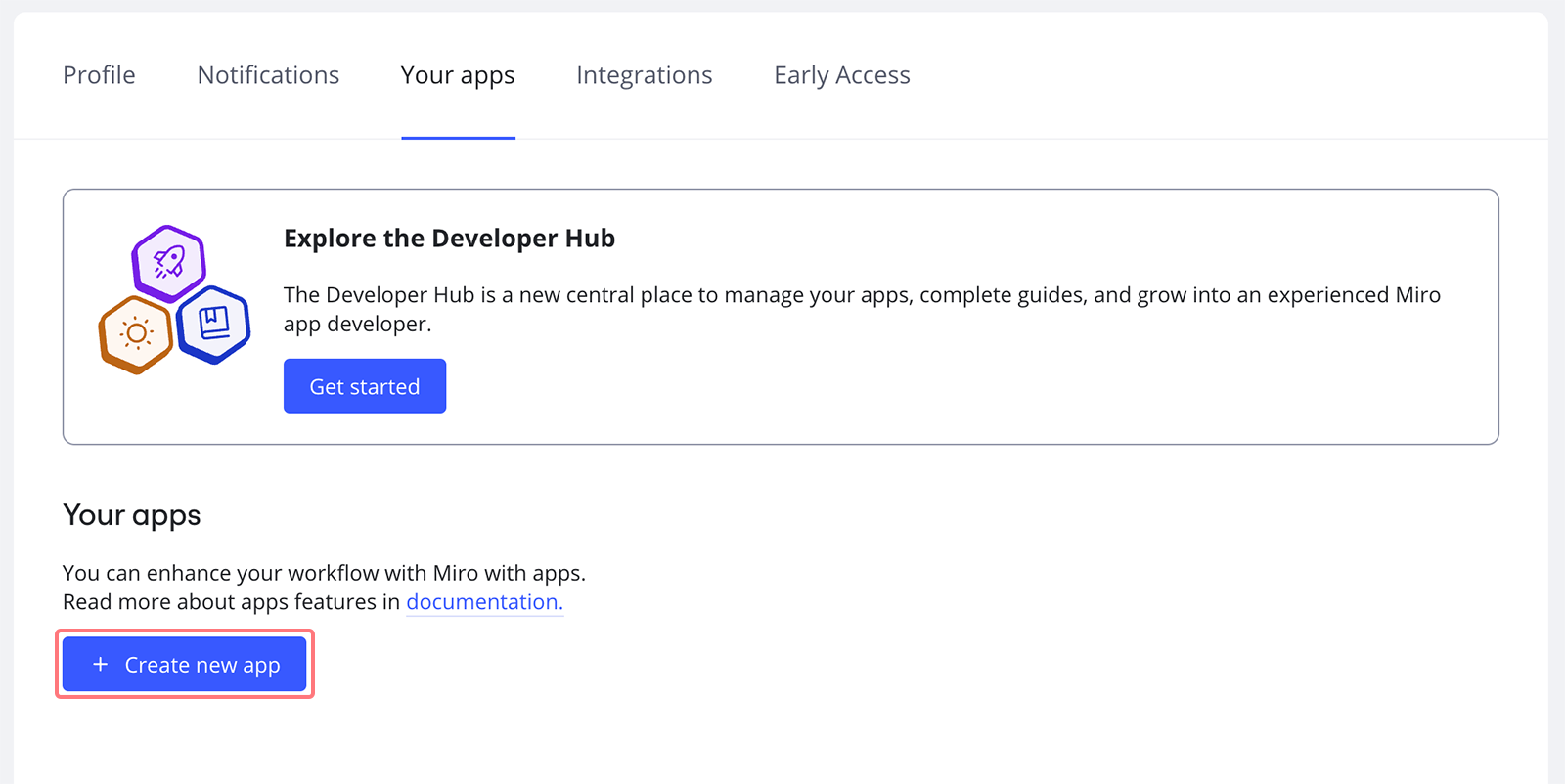Open the Early Access tab
Screen dimensions: 1565x784
click(841, 75)
